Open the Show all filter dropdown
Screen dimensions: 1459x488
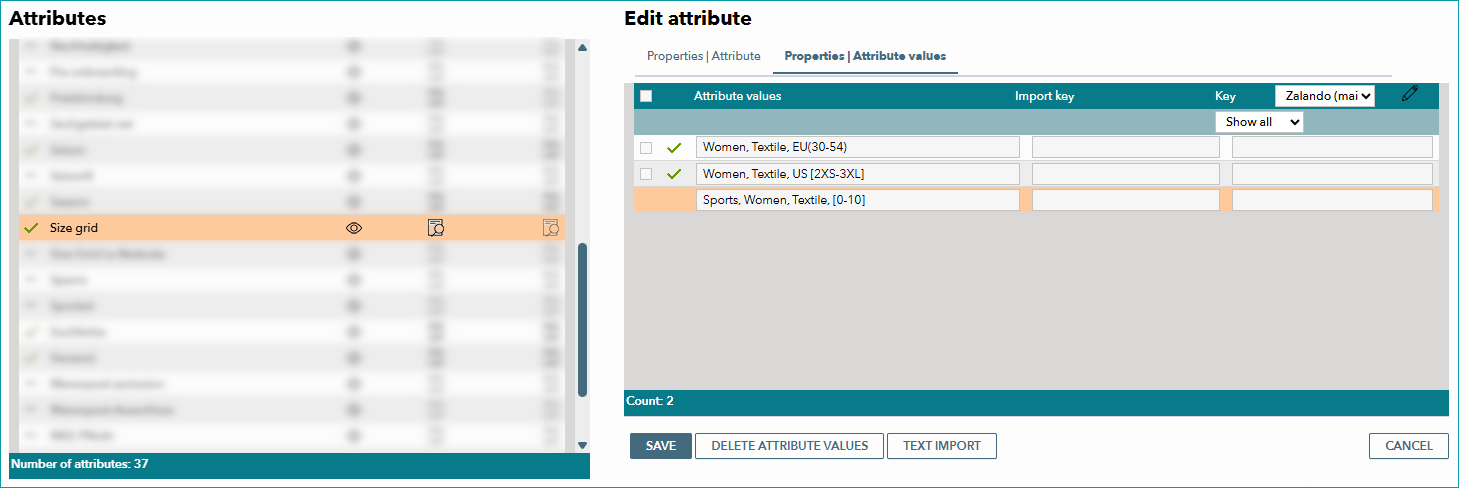[1259, 122]
